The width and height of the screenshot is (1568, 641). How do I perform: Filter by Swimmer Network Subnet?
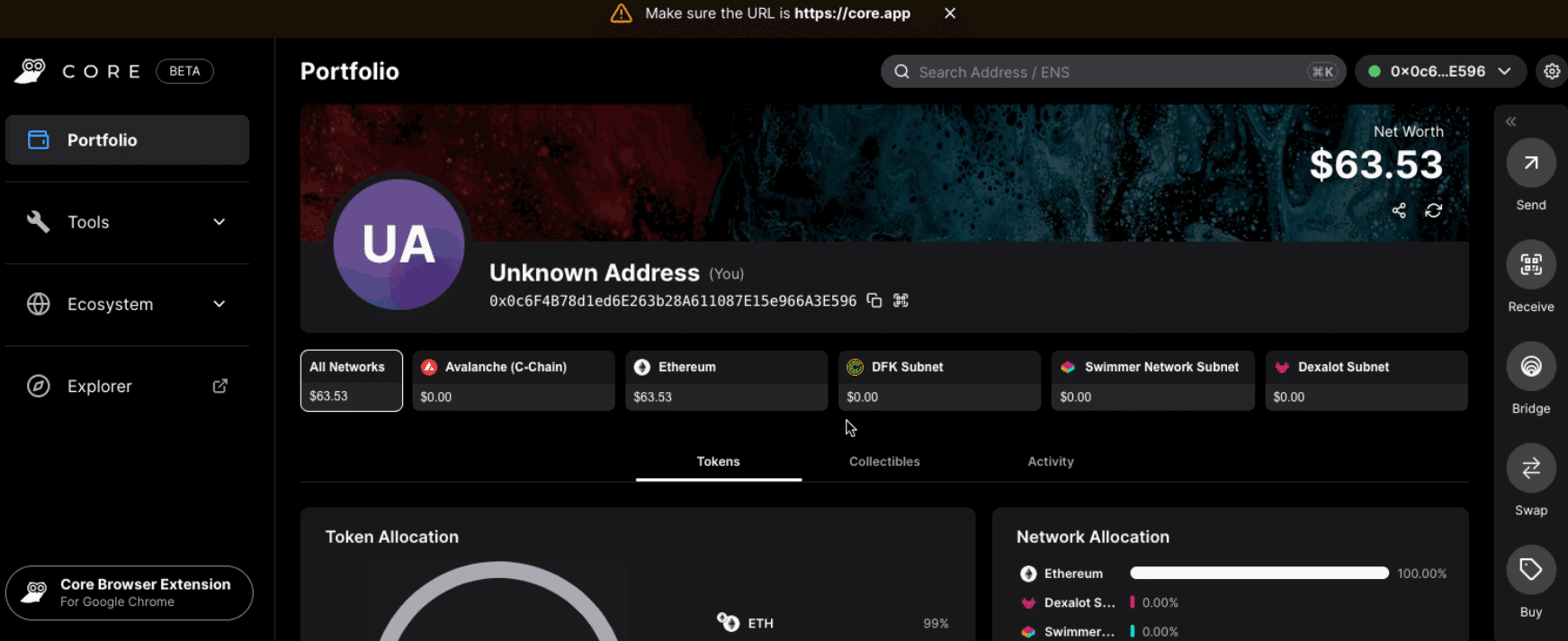[1152, 380]
